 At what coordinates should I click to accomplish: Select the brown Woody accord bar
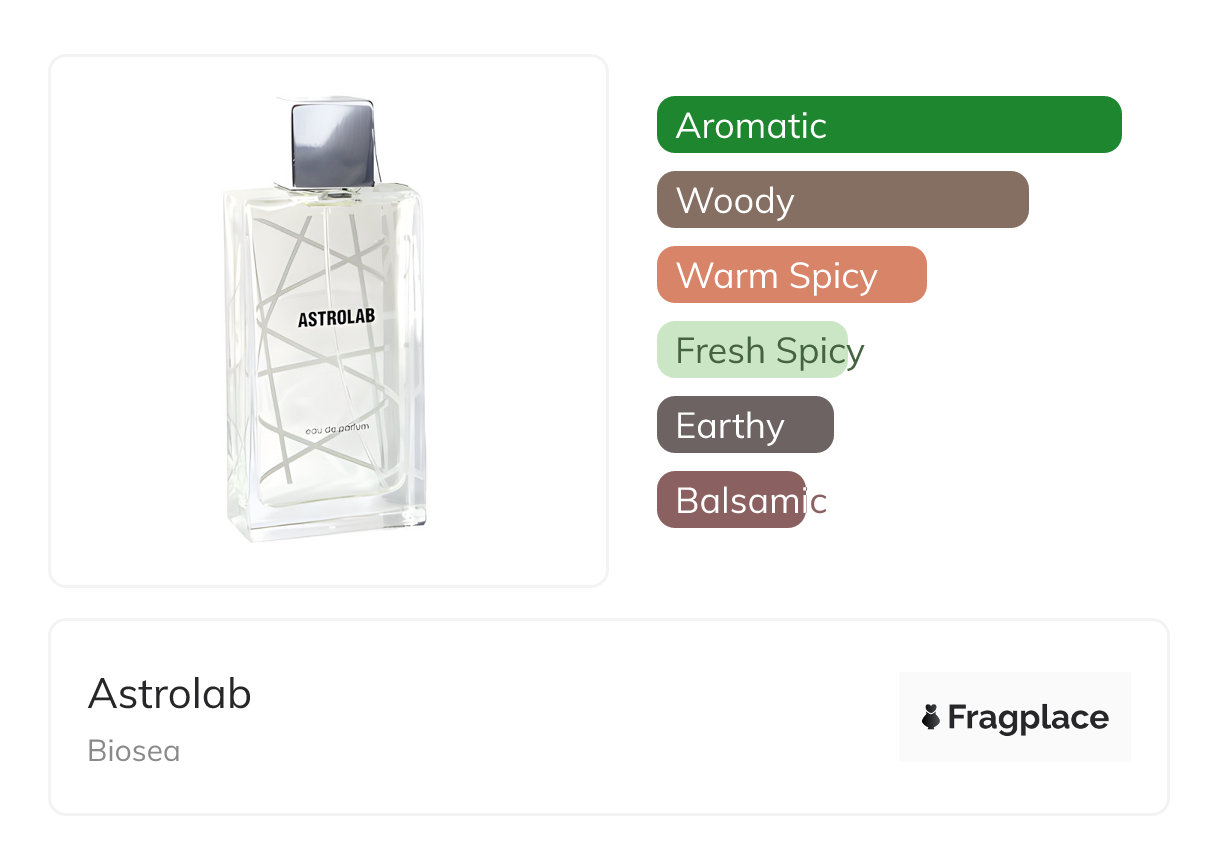tap(842, 200)
